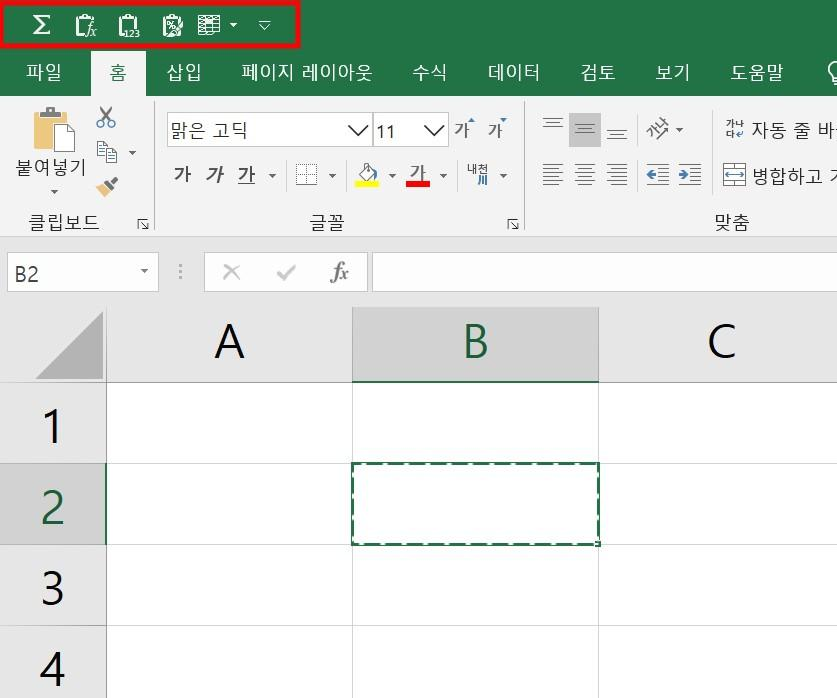Viewport: 837px width, 698px height.
Task: Toggle align text right icon
Action: pyautogui.click(x=617, y=174)
